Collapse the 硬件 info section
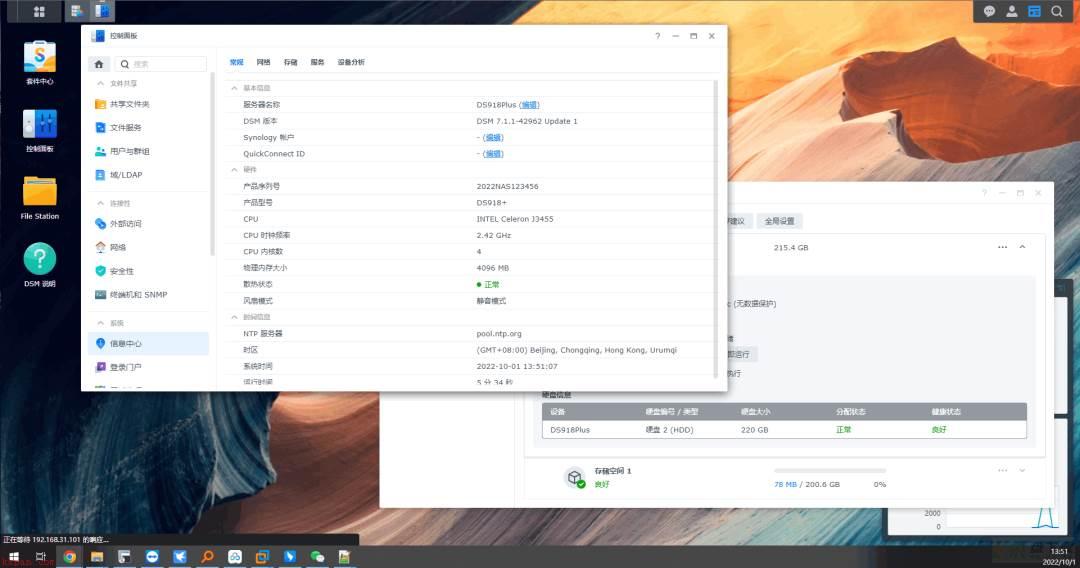Screen dimensions: 1080x568 [x=234, y=169]
